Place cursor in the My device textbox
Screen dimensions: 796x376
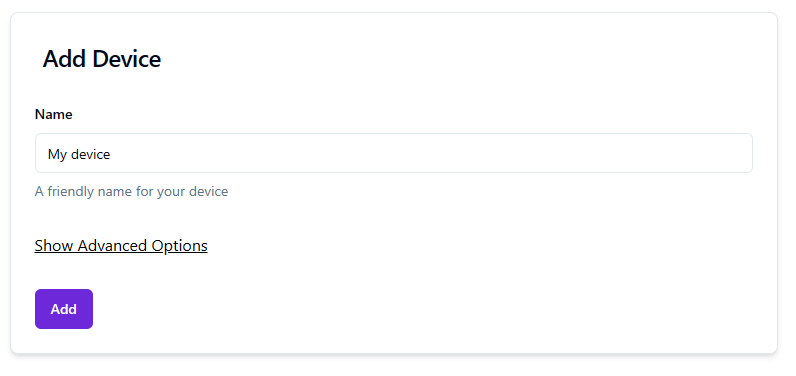click(x=394, y=153)
